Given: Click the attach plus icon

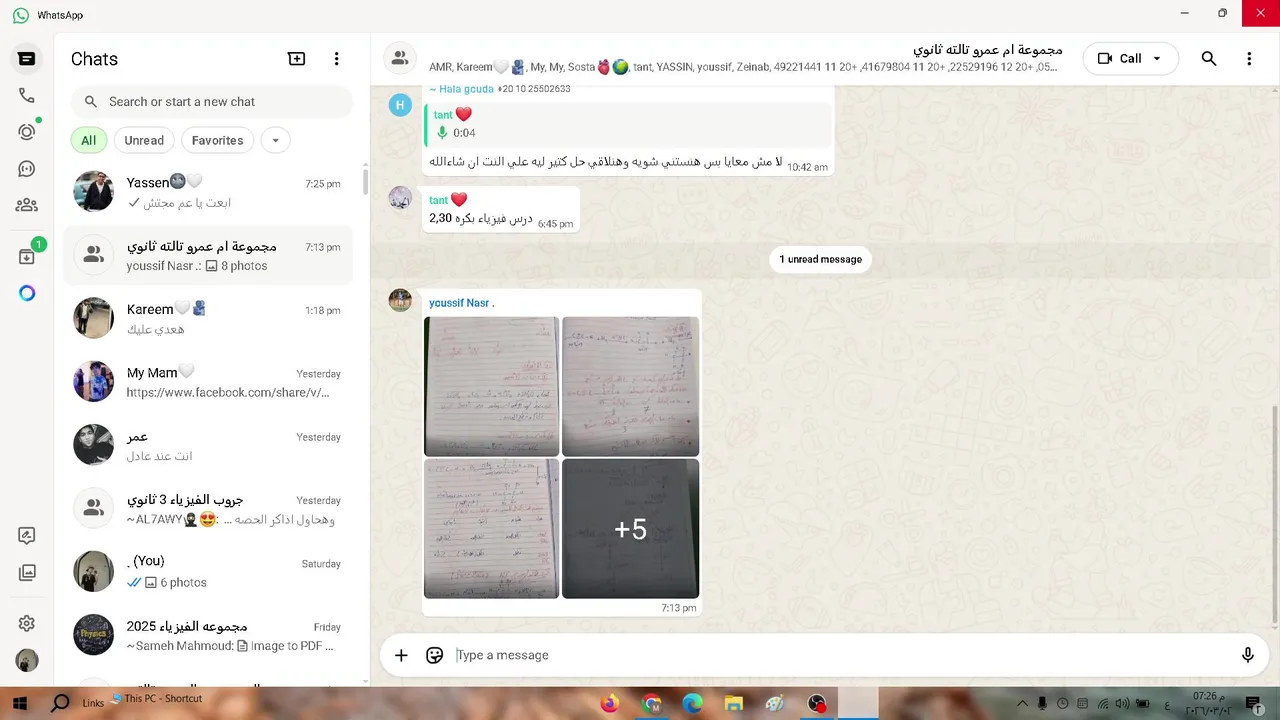Looking at the screenshot, I should click(x=401, y=655).
